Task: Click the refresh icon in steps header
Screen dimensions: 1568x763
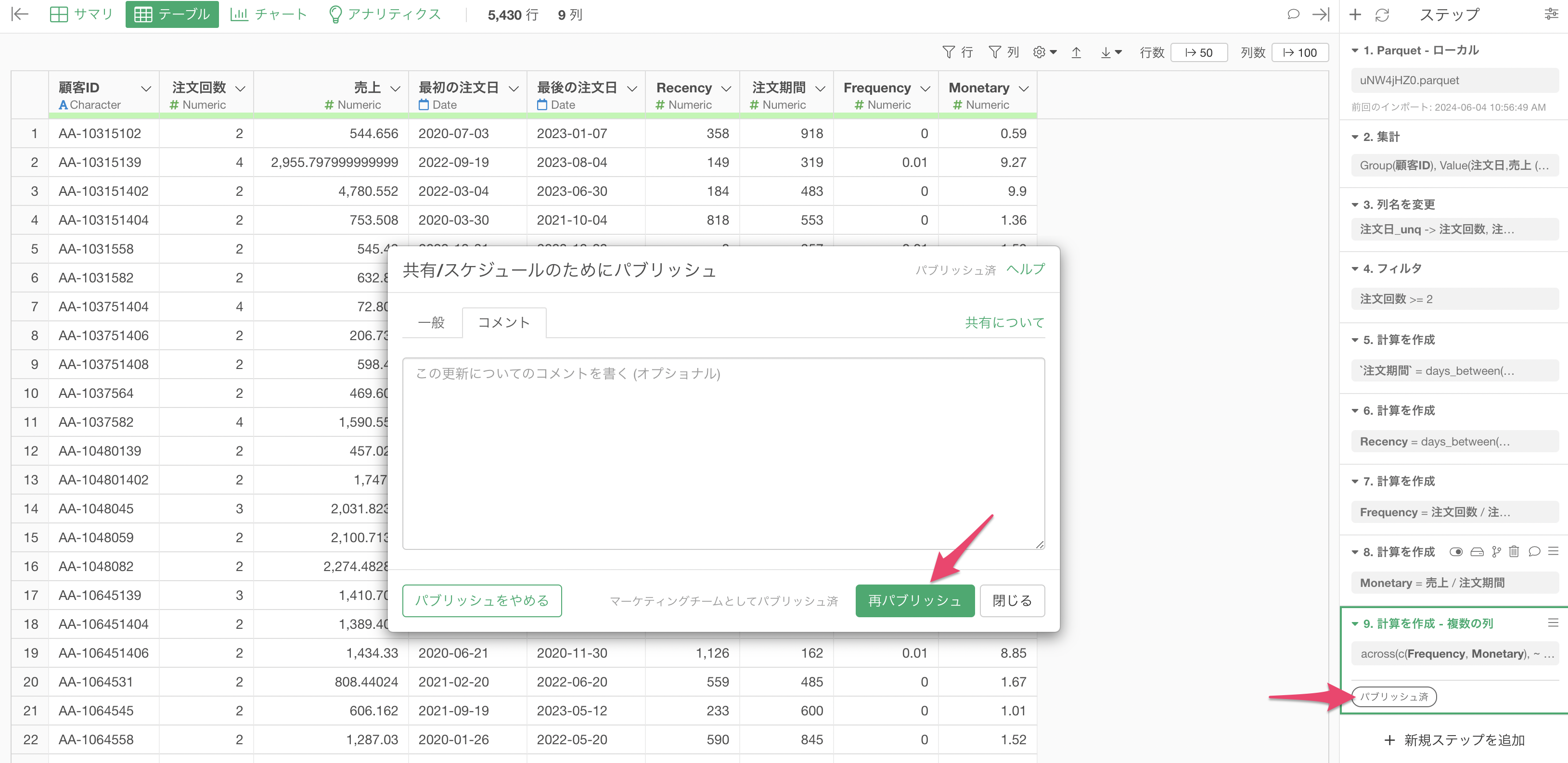Action: click(x=1382, y=15)
